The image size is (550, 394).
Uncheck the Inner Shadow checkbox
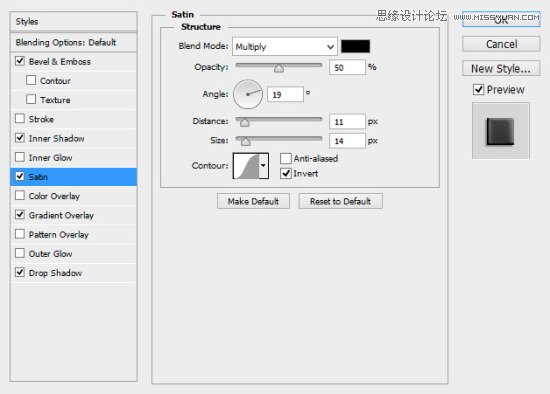click(x=20, y=138)
